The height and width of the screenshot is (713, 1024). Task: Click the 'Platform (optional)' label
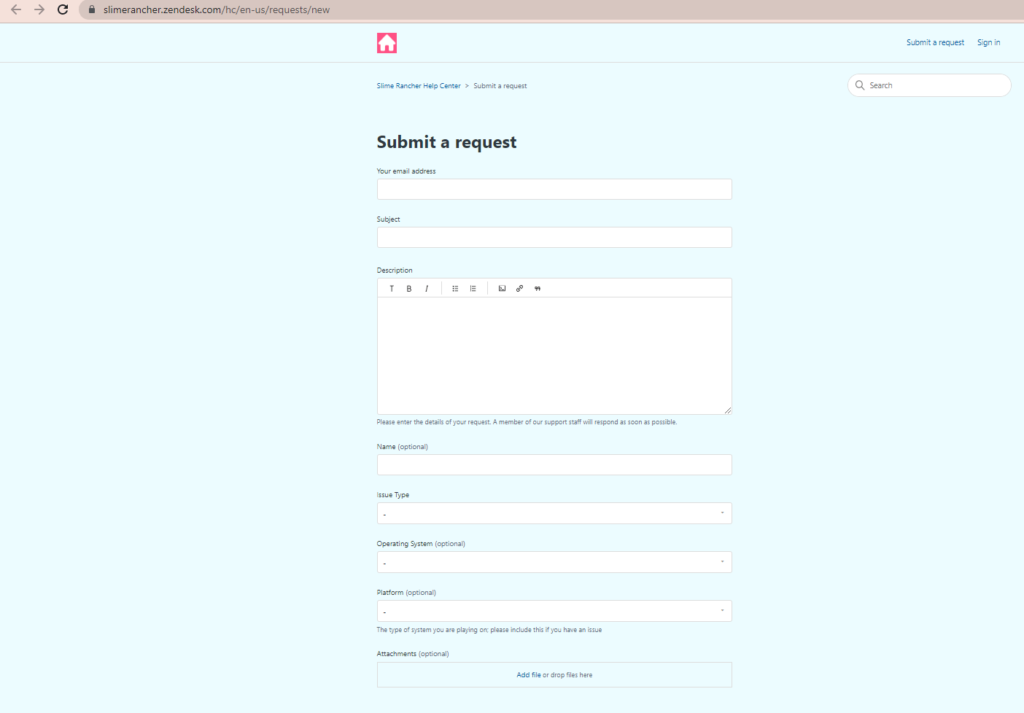(x=406, y=593)
